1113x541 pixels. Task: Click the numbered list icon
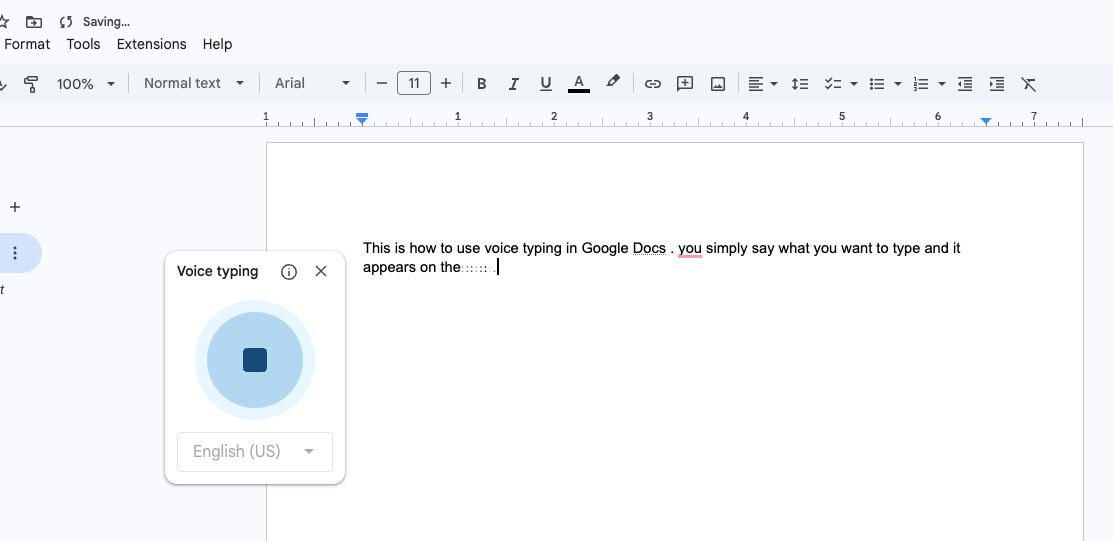(x=921, y=84)
